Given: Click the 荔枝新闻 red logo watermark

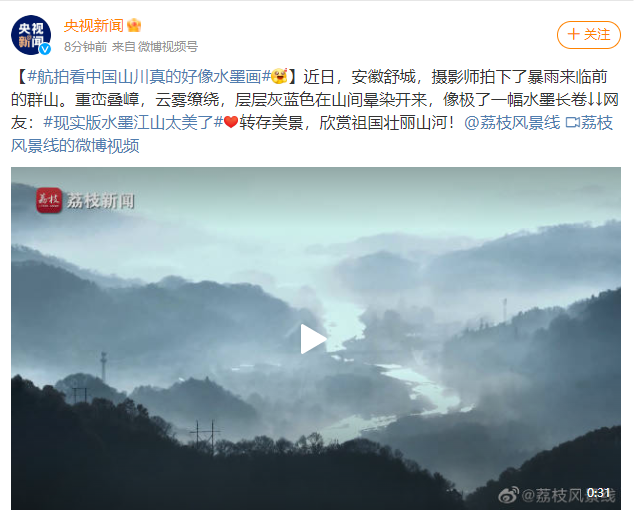Looking at the screenshot, I should click(x=49, y=200).
